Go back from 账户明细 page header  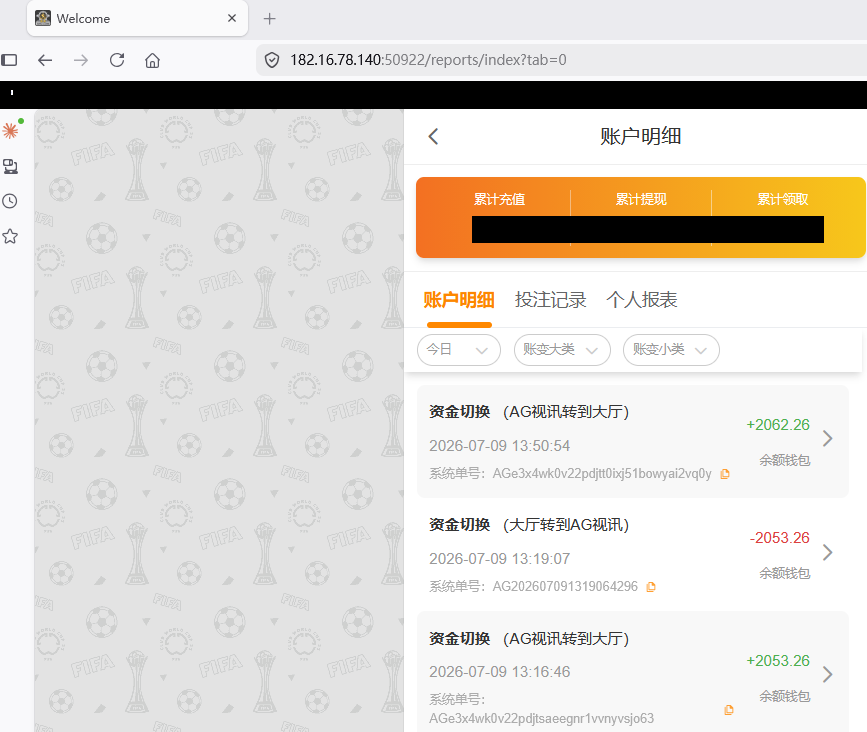point(434,137)
